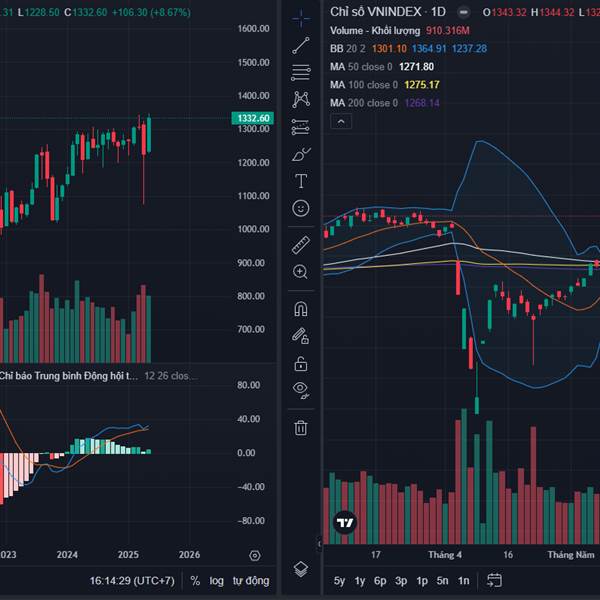Image resolution: width=600 pixels, height=600 pixels.
Task: Open left chart price scale settings gear
Action: pos(255,556)
